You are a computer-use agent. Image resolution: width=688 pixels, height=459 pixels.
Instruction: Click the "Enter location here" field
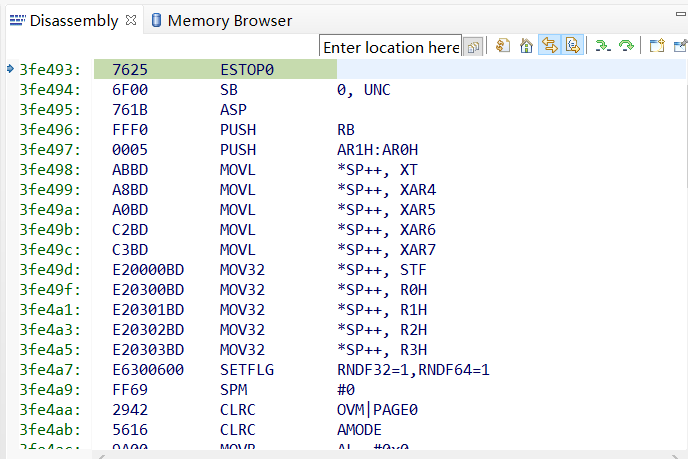coord(391,47)
